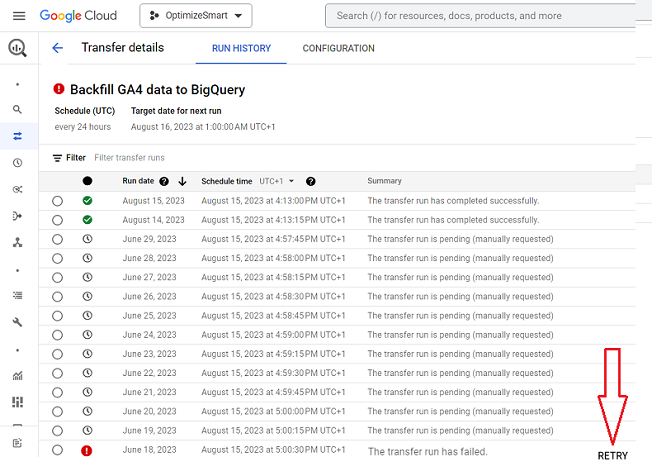Click the 'Backfill GA4 data to BigQuery' title
Viewport: 652px width, 476px height.
(x=158, y=89)
